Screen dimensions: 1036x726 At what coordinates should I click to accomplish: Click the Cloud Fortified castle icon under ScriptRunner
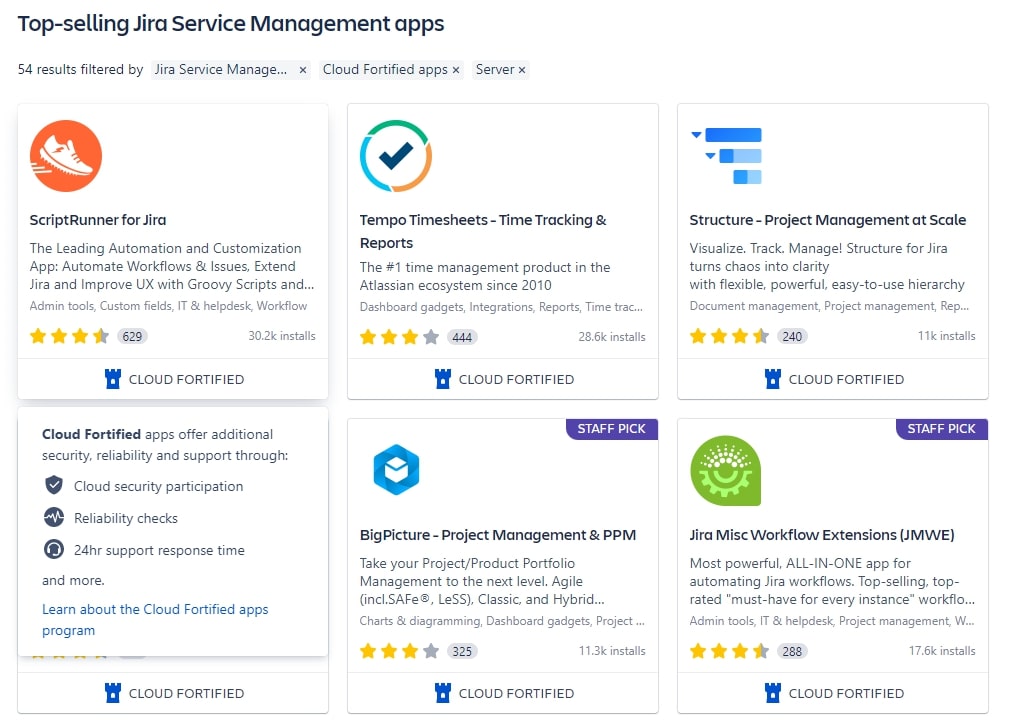coord(113,379)
